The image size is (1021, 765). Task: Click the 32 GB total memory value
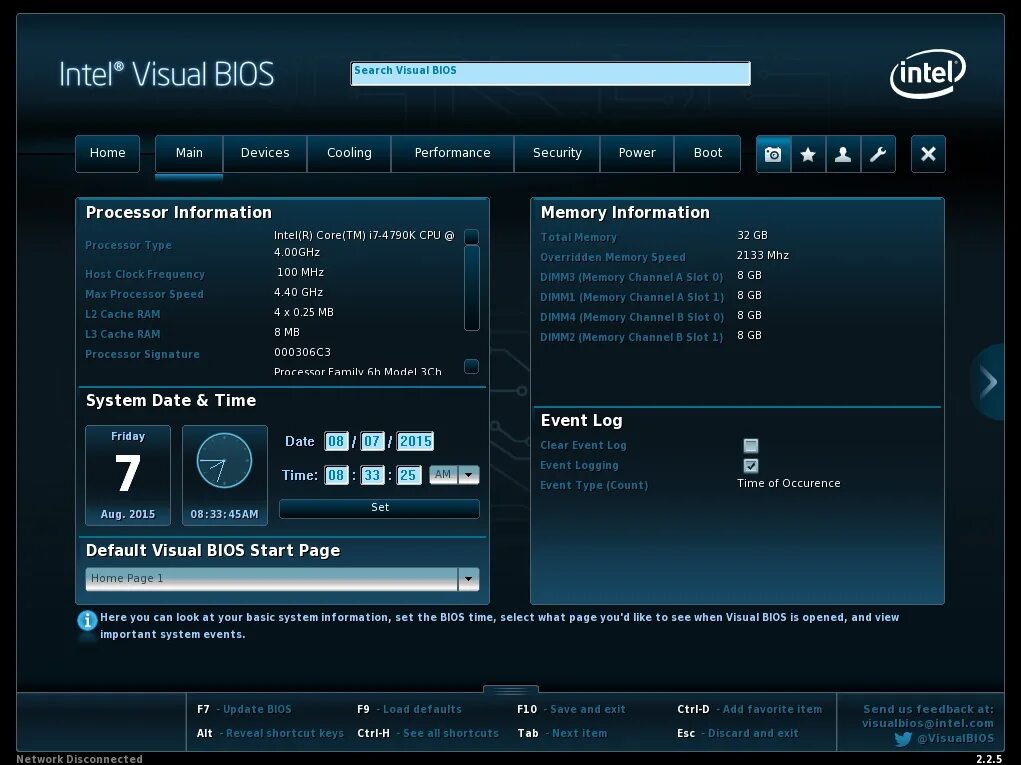752,235
